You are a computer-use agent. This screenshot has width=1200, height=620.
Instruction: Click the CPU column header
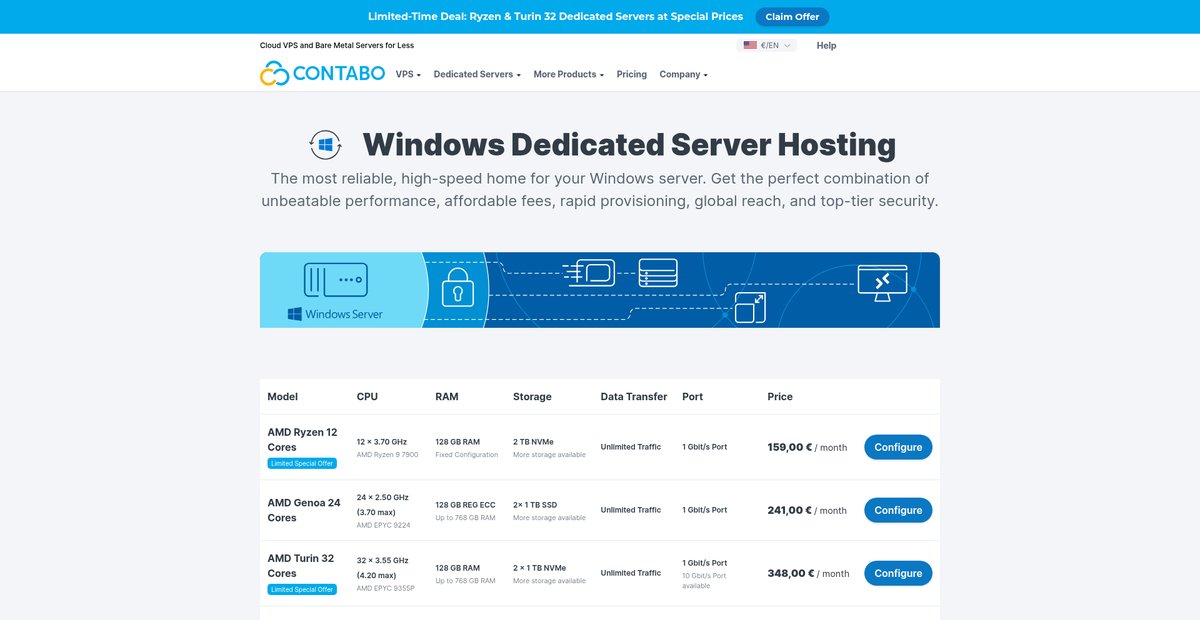click(367, 397)
